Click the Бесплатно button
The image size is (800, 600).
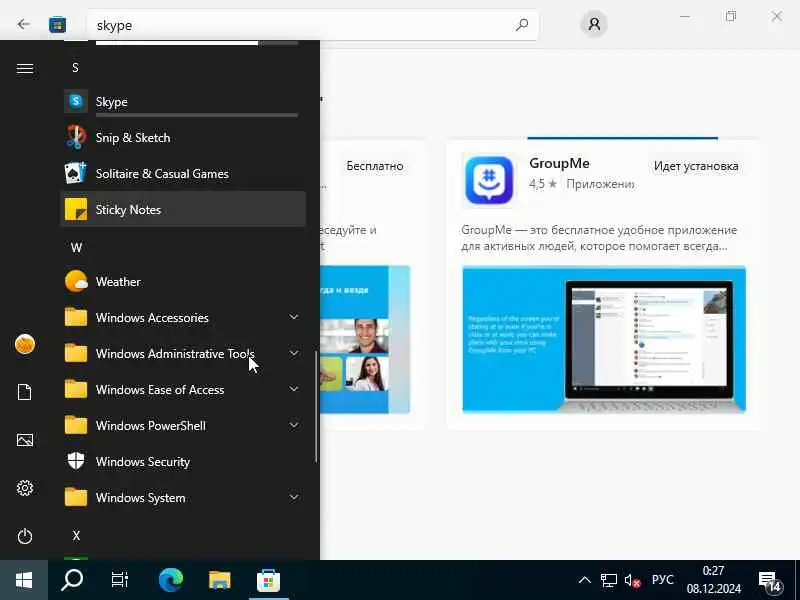pyautogui.click(x=375, y=166)
